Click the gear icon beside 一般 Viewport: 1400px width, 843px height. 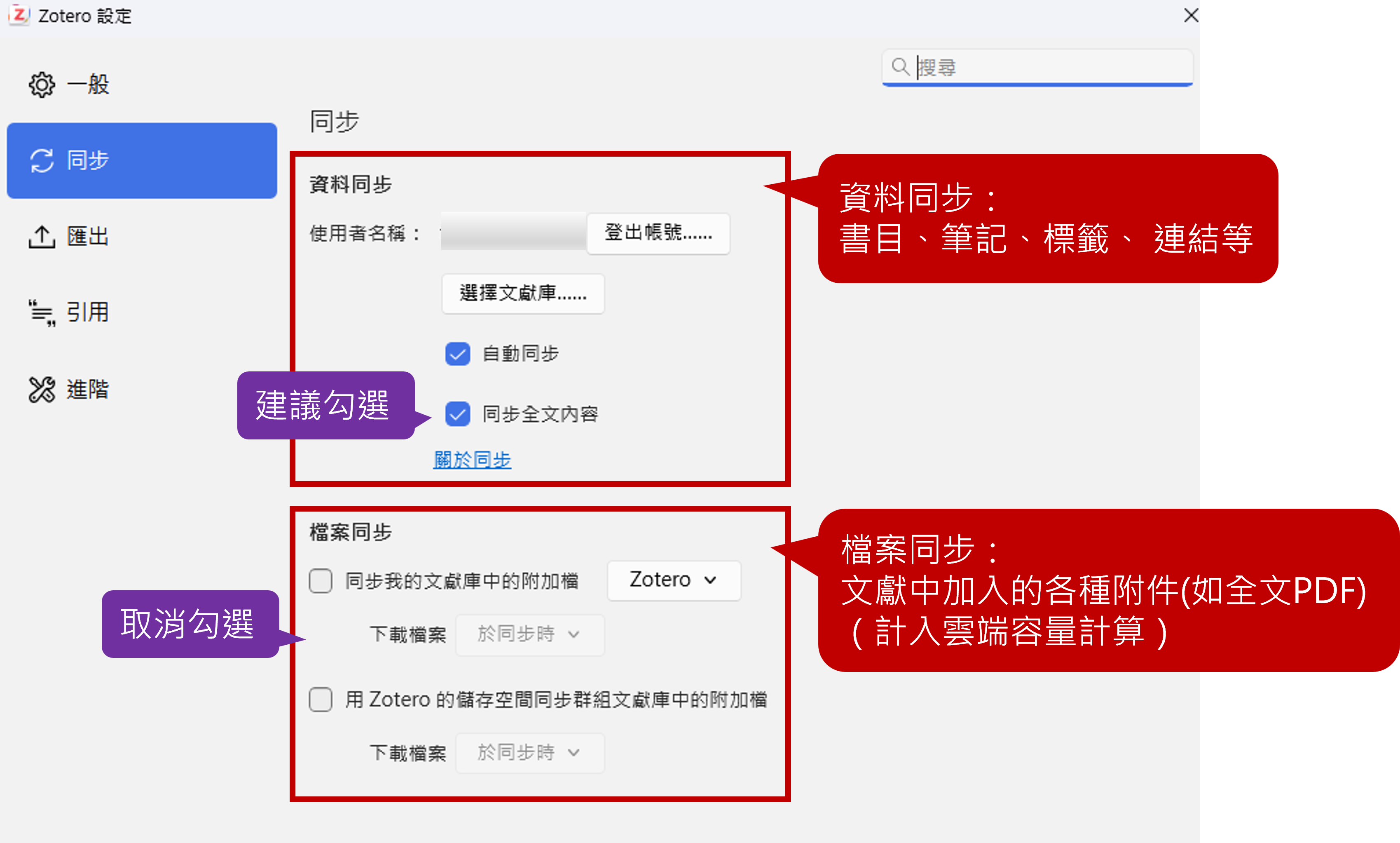[x=42, y=85]
